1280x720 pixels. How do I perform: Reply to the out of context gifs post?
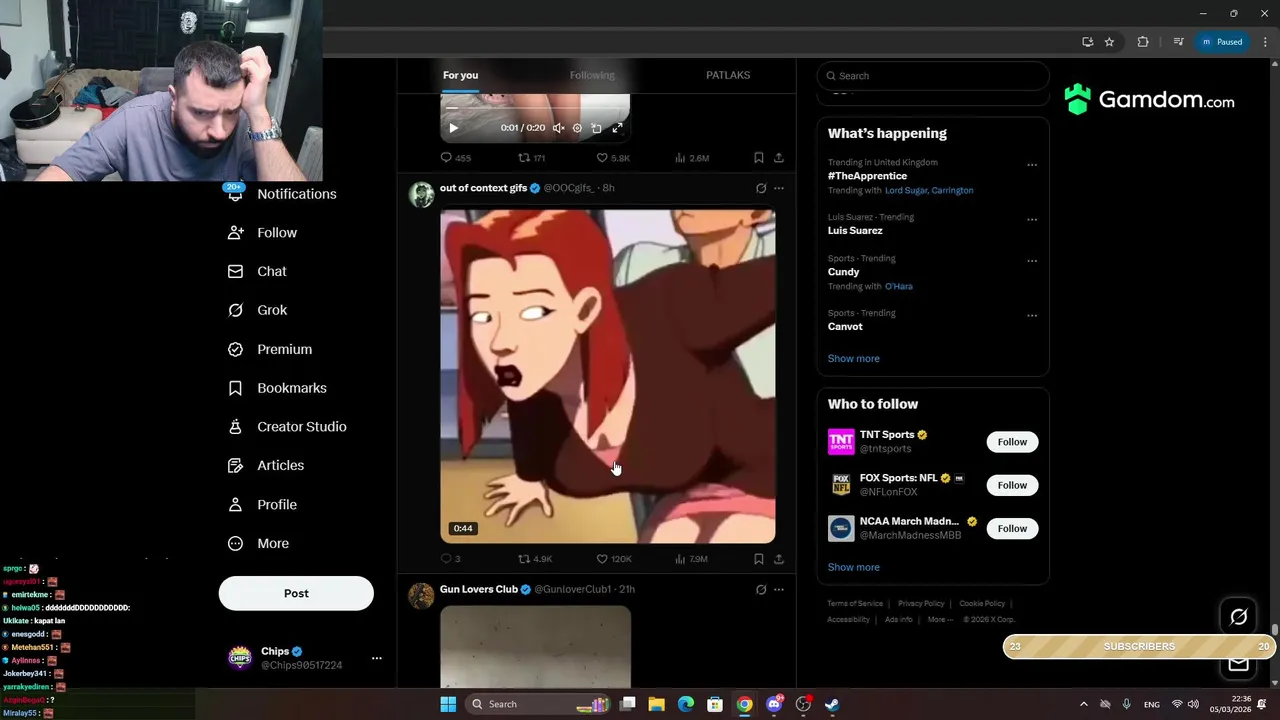pos(450,559)
